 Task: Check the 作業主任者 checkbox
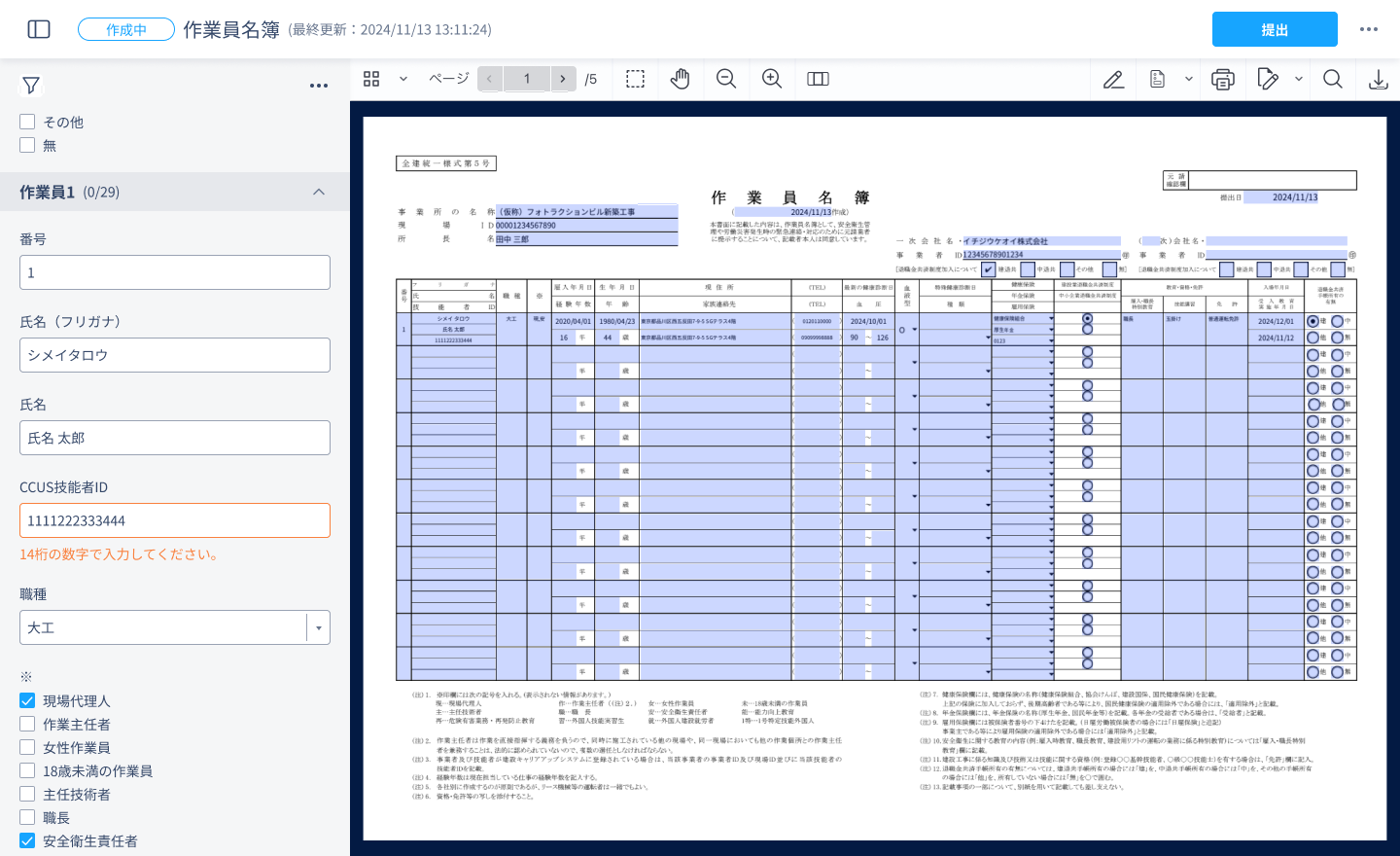(x=27, y=724)
